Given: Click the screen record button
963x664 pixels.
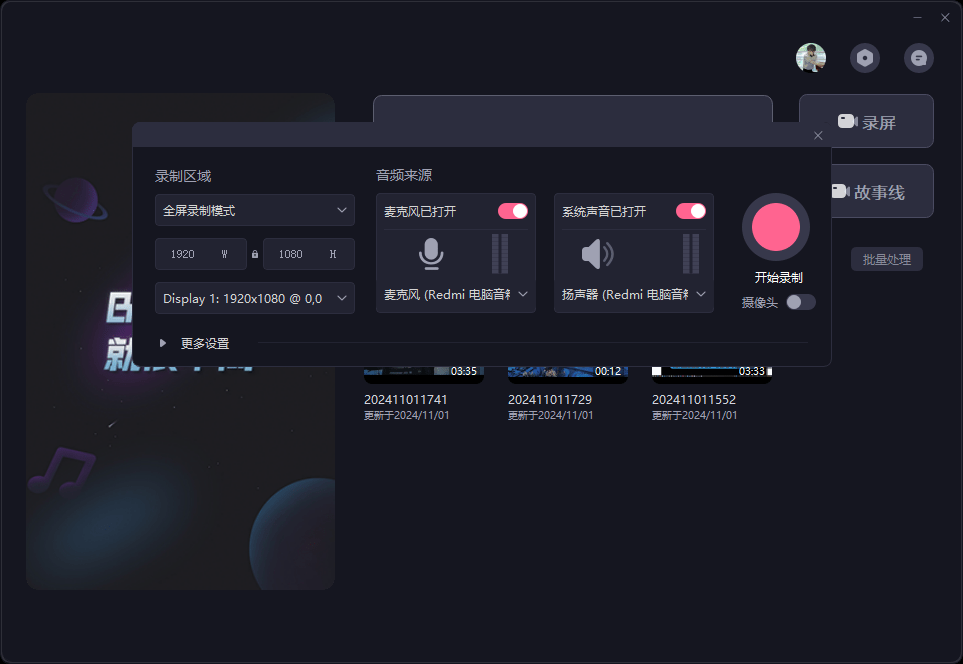Looking at the screenshot, I should coord(866,122).
